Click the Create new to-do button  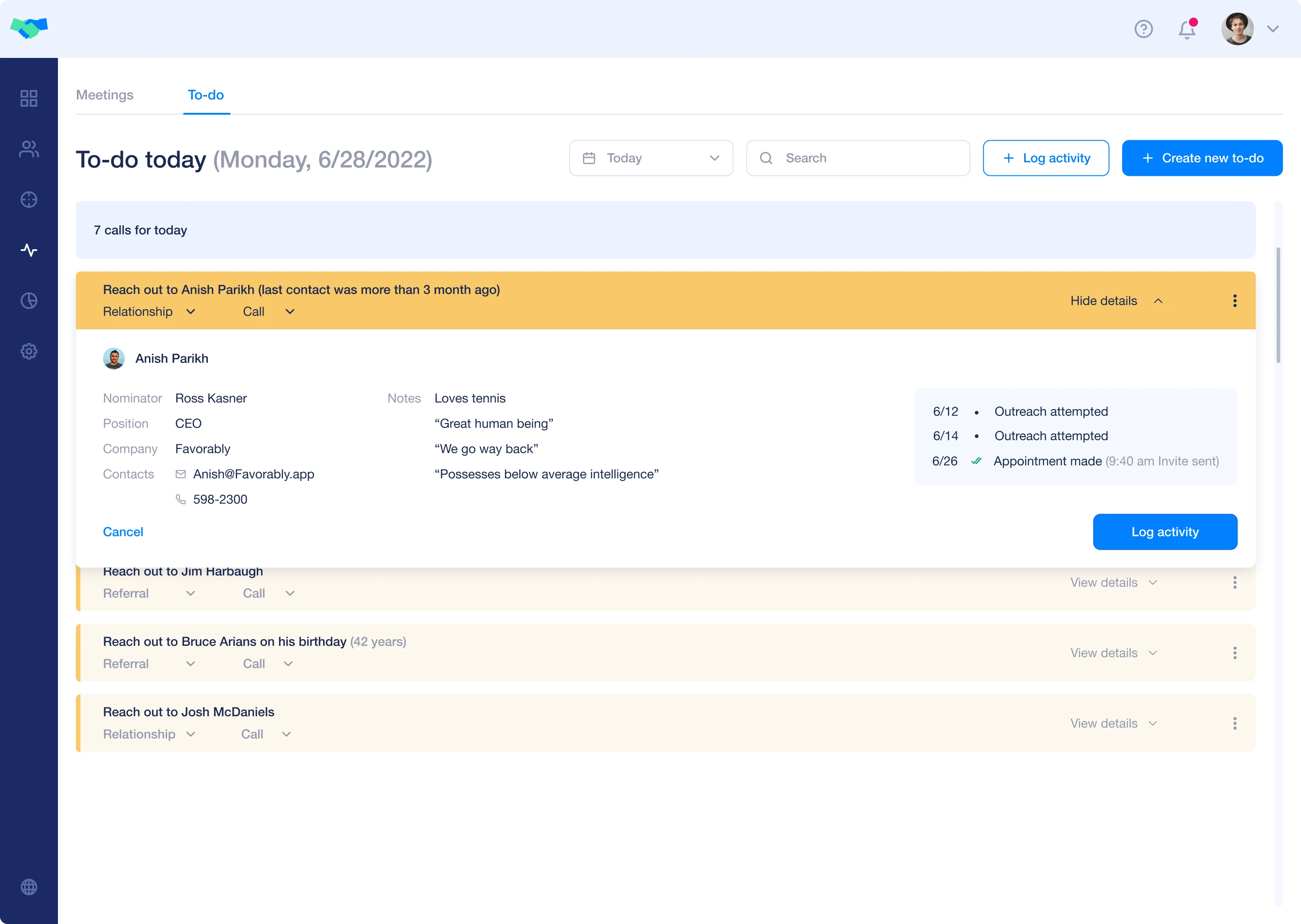click(x=1202, y=158)
